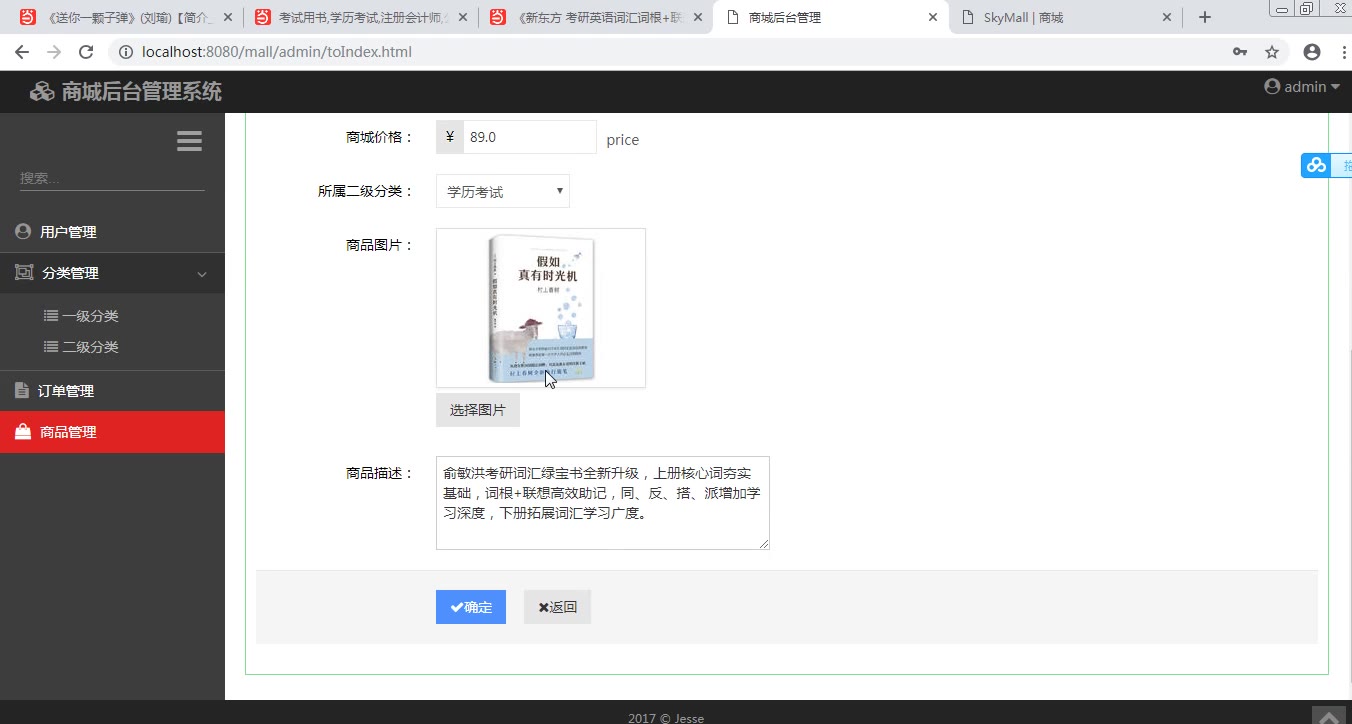Click the saved password key icon
1352x724 pixels.
tap(1239, 52)
